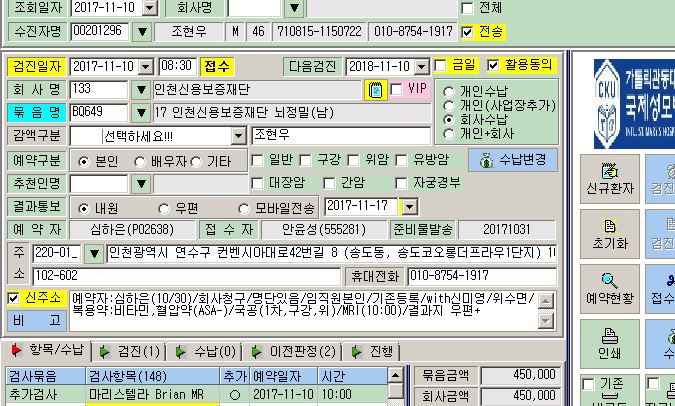
Task: Toggle the VIP checkbox
Action: point(396,90)
